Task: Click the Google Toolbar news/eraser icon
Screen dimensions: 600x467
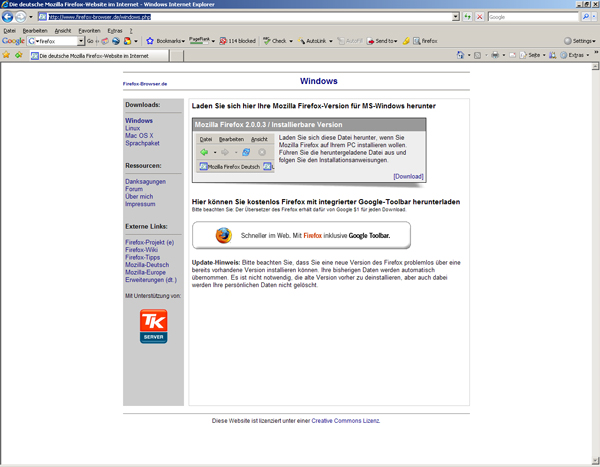Action: (104, 41)
